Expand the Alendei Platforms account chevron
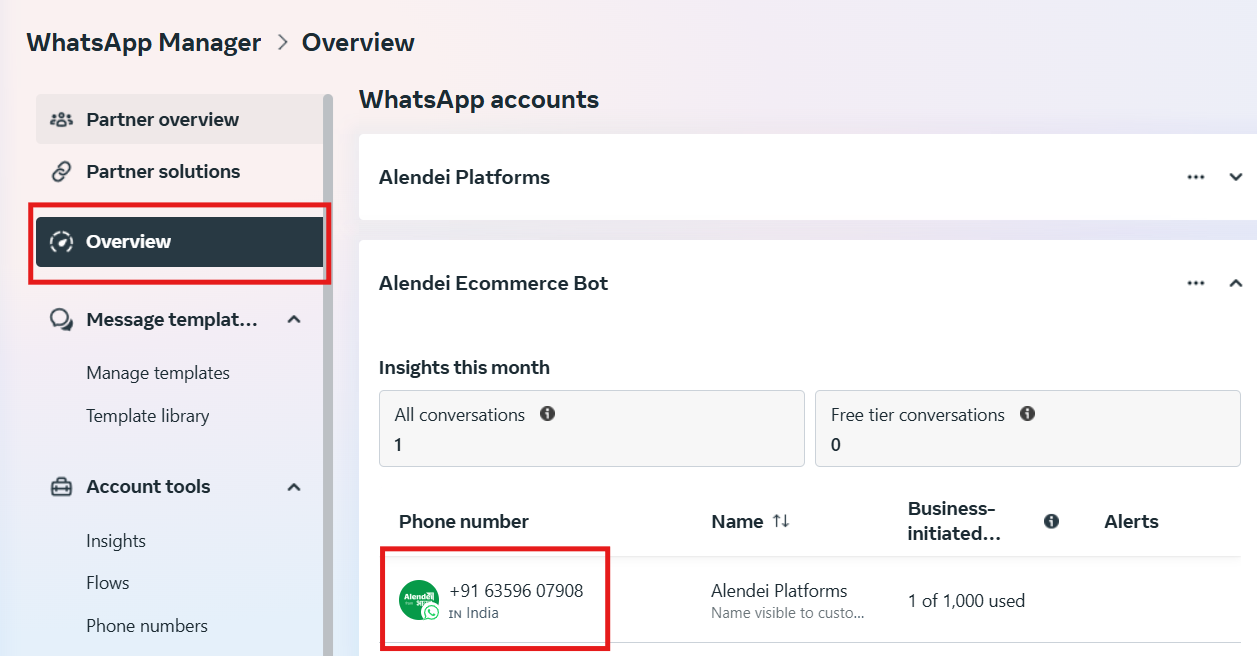This screenshot has width=1257, height=656. click(x=1236, y=177)
